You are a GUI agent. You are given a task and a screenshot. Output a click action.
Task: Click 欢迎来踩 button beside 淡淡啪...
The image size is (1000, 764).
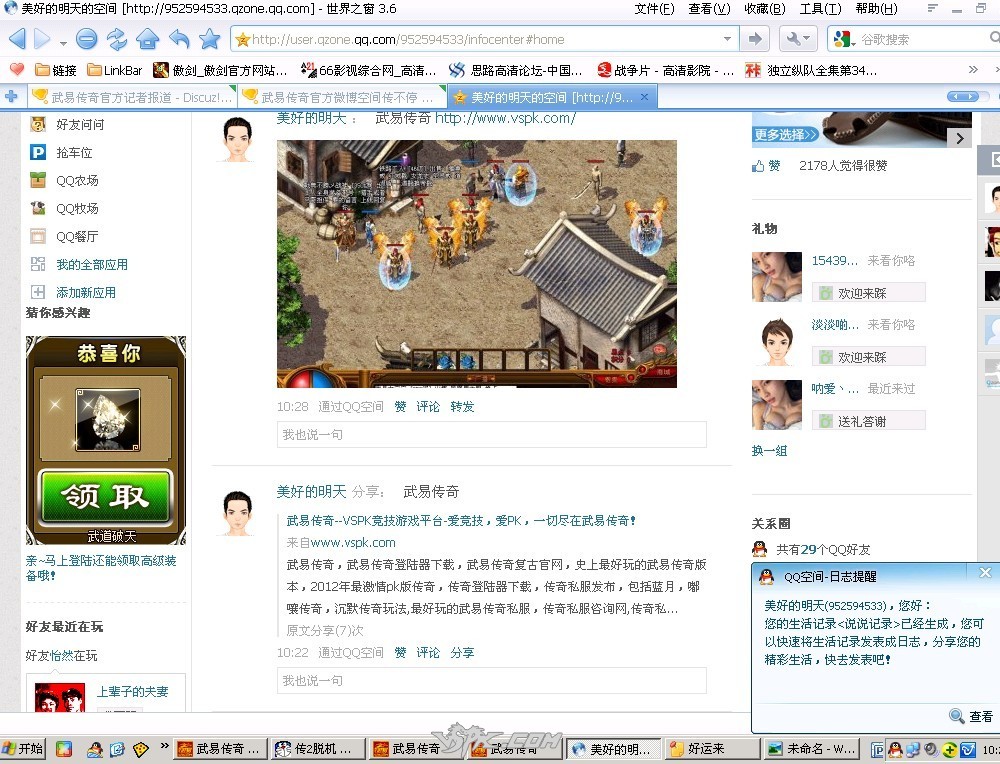click(x=868, y=356)
